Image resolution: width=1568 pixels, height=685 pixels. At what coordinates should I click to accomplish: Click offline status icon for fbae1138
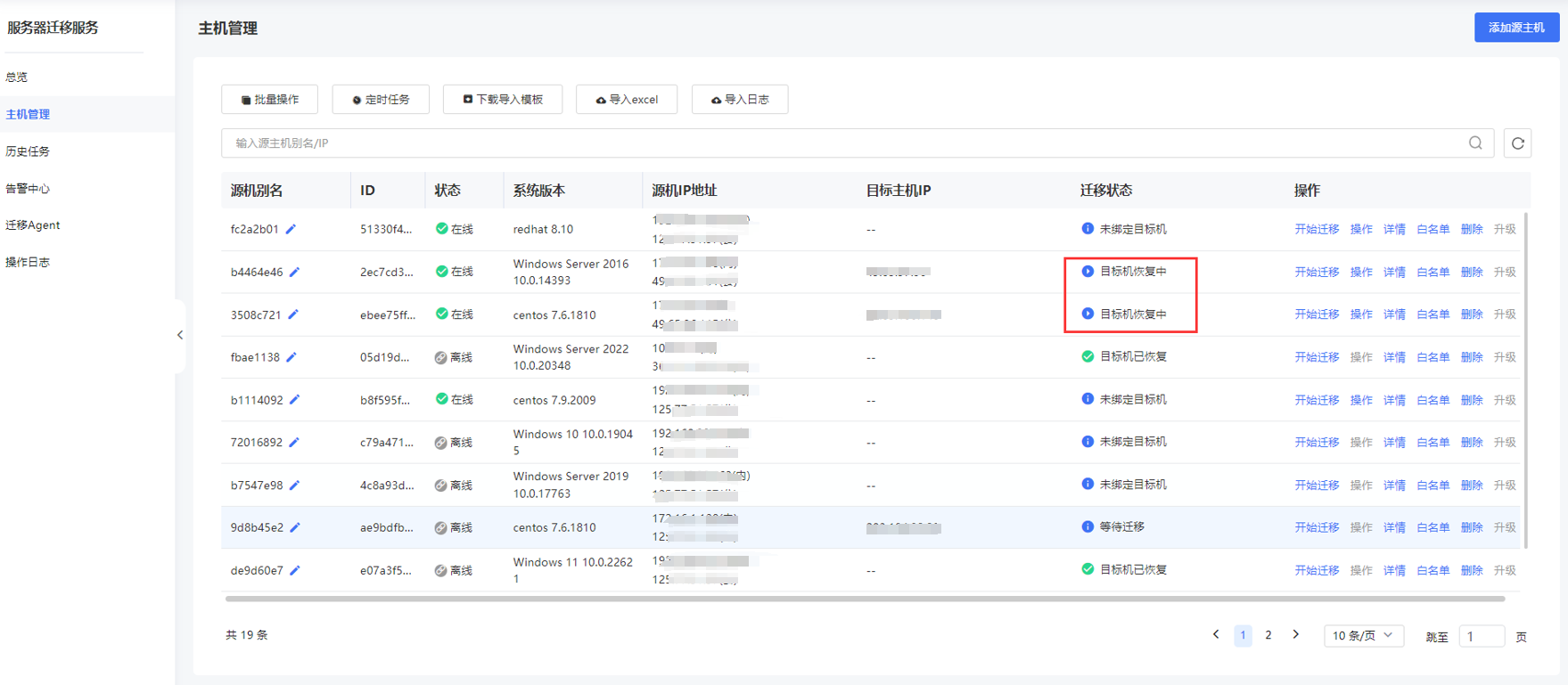pyautogui.click(x=440, y=357)
